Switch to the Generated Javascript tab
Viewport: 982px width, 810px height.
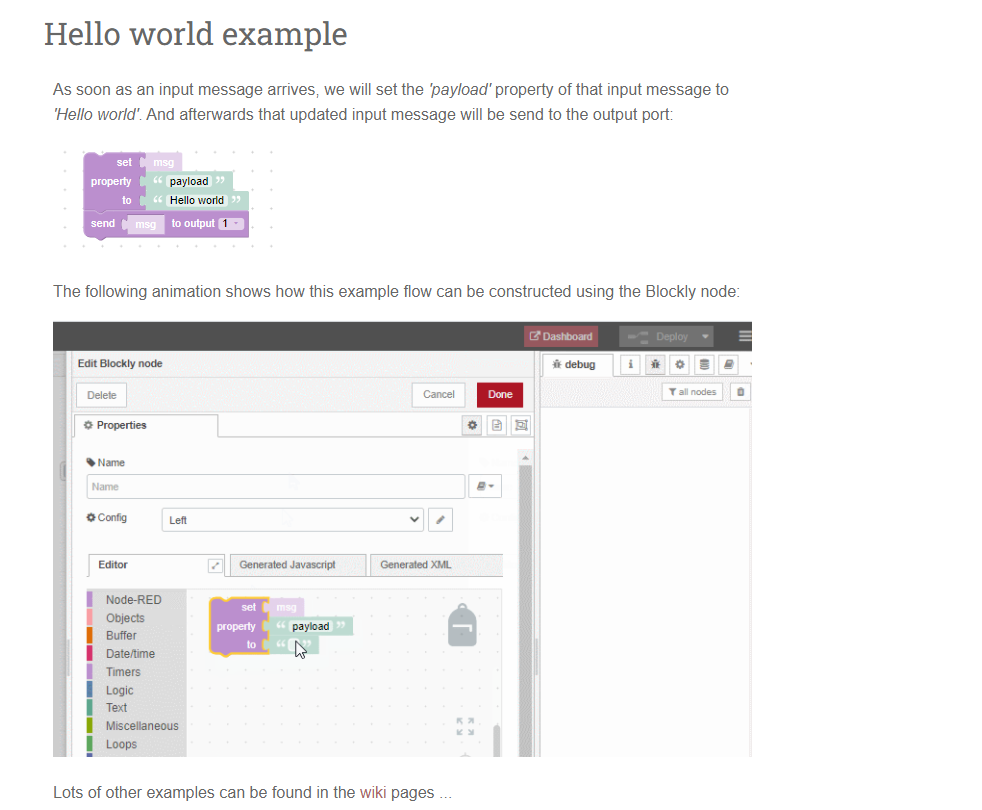(x=297, y=565)
